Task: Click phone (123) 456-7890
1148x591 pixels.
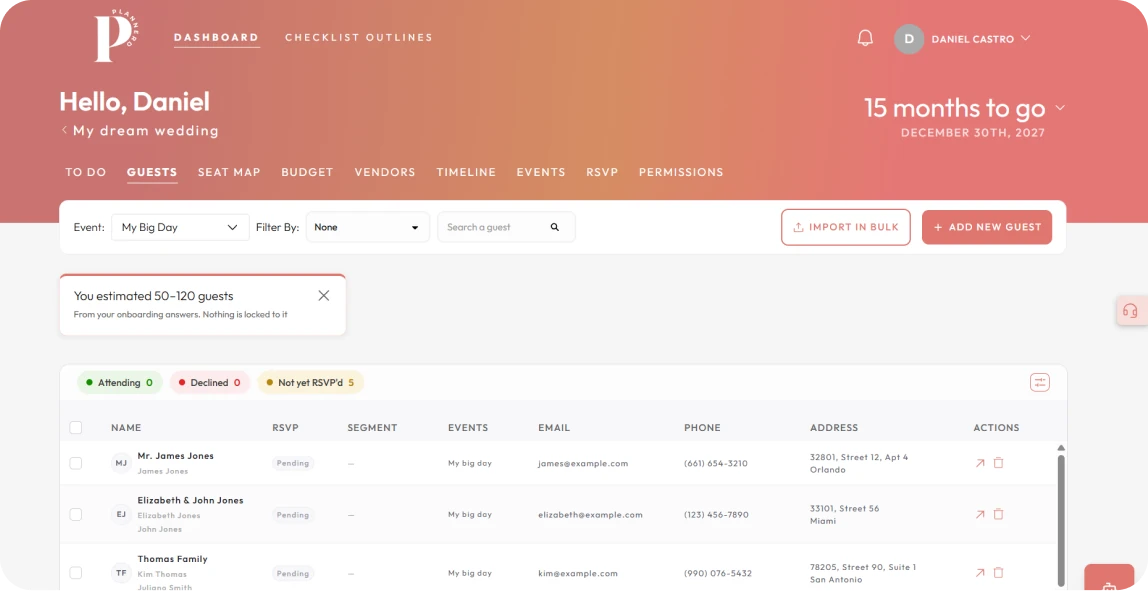Action: (x=716, y=514)
